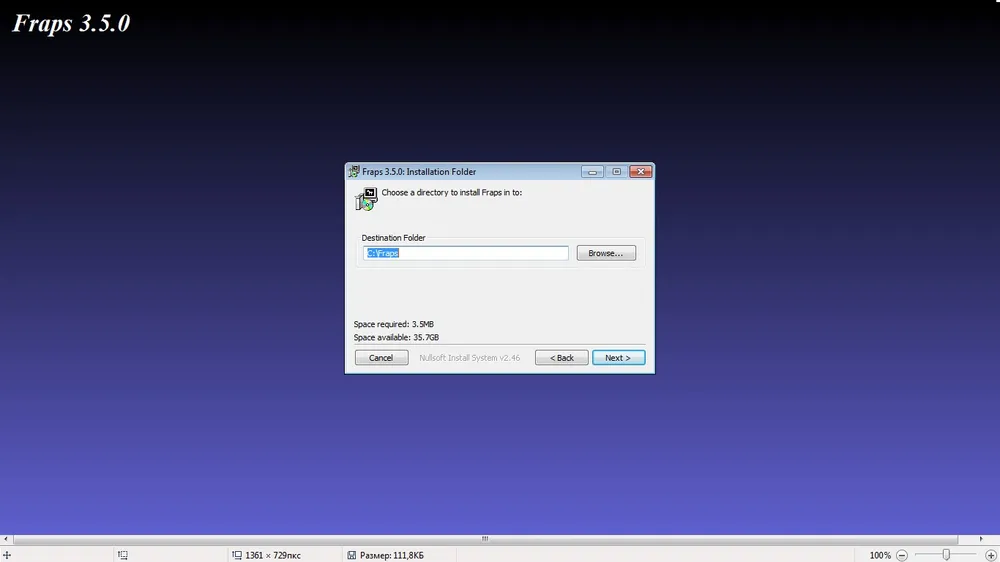Click the 'Размер: 111,8КБ' file size text

pos(392,556)
